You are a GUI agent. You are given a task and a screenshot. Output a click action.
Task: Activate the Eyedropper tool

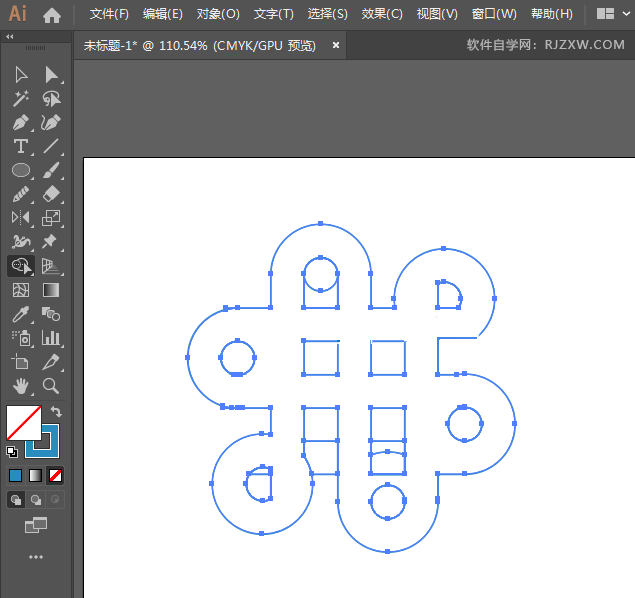[x=20, y=314]
